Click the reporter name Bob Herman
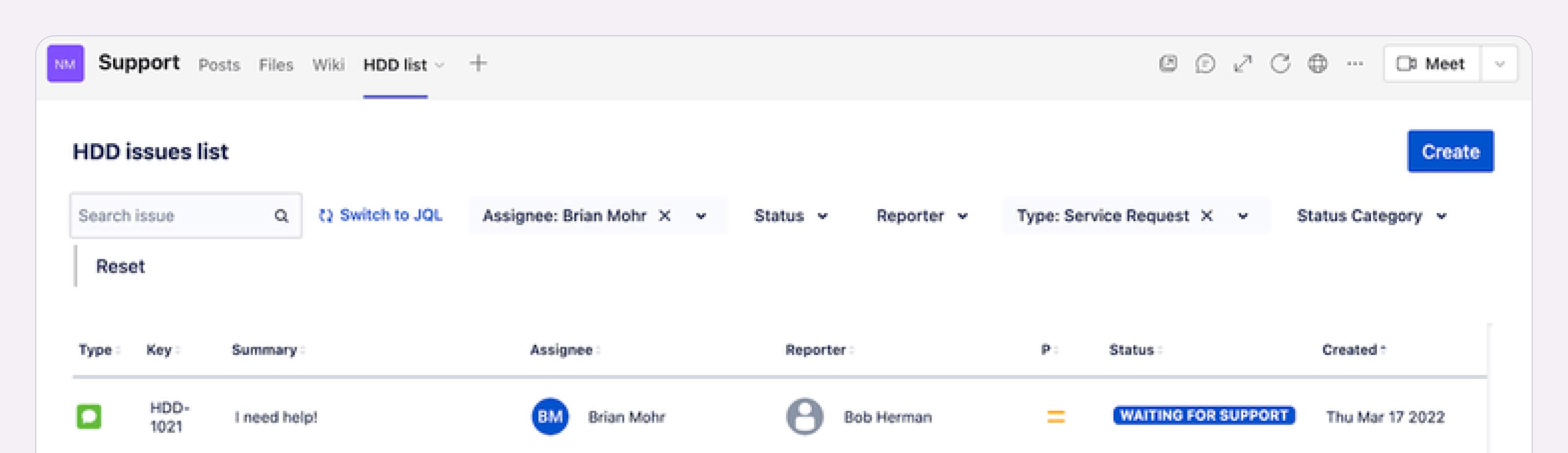This screenshot has height=453, width=1568. (x=887, y=417)
